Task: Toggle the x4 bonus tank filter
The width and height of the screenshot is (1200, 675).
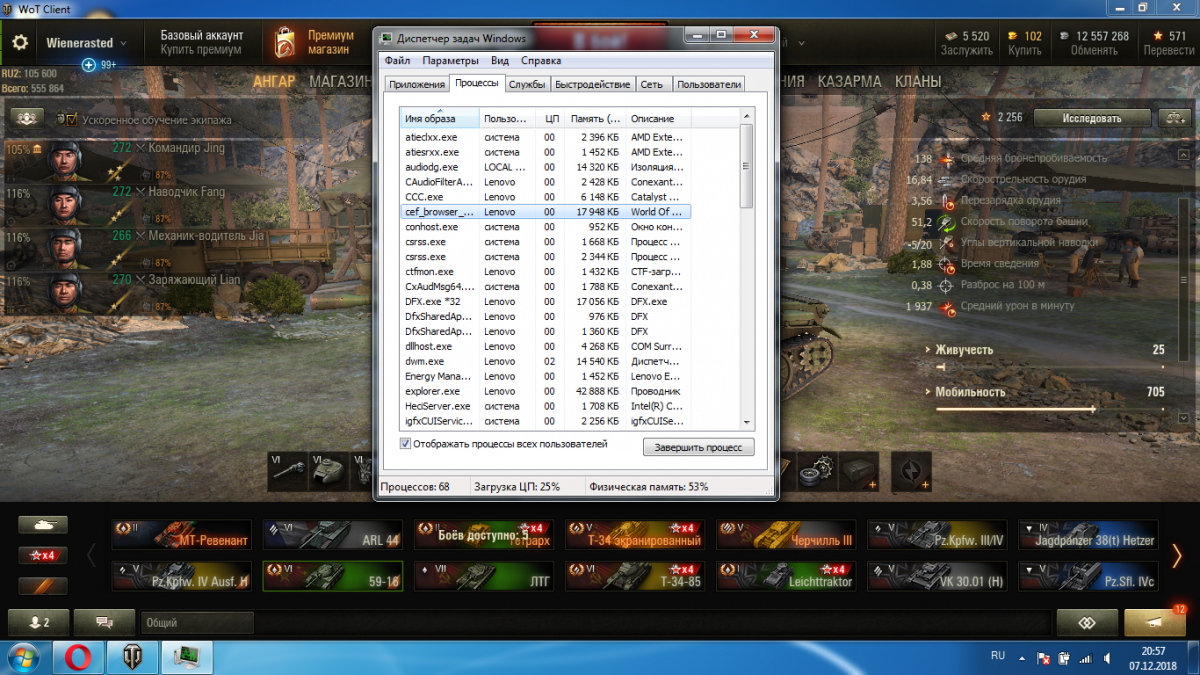Action: 43,555
